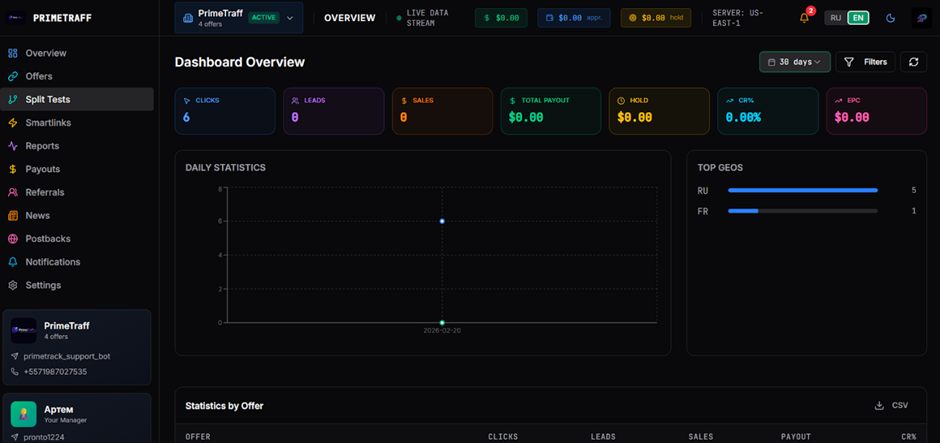940x443 pixels.
Task: Open the Filters panel
Action: tap(865, 62)
